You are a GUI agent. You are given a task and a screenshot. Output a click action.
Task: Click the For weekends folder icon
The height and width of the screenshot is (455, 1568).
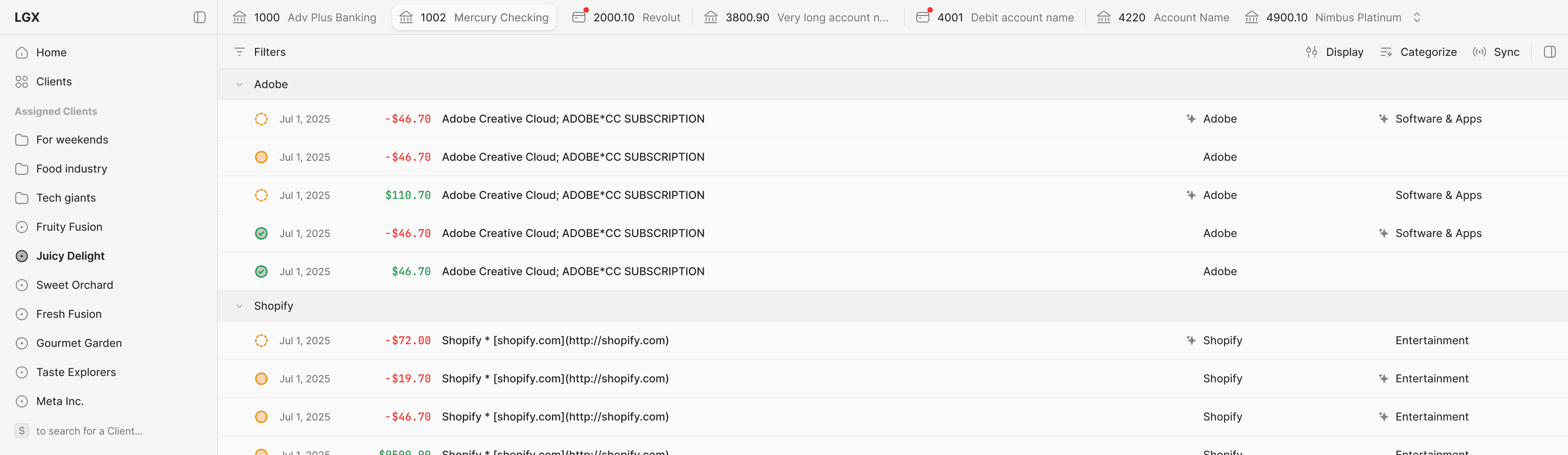(22, 139)
